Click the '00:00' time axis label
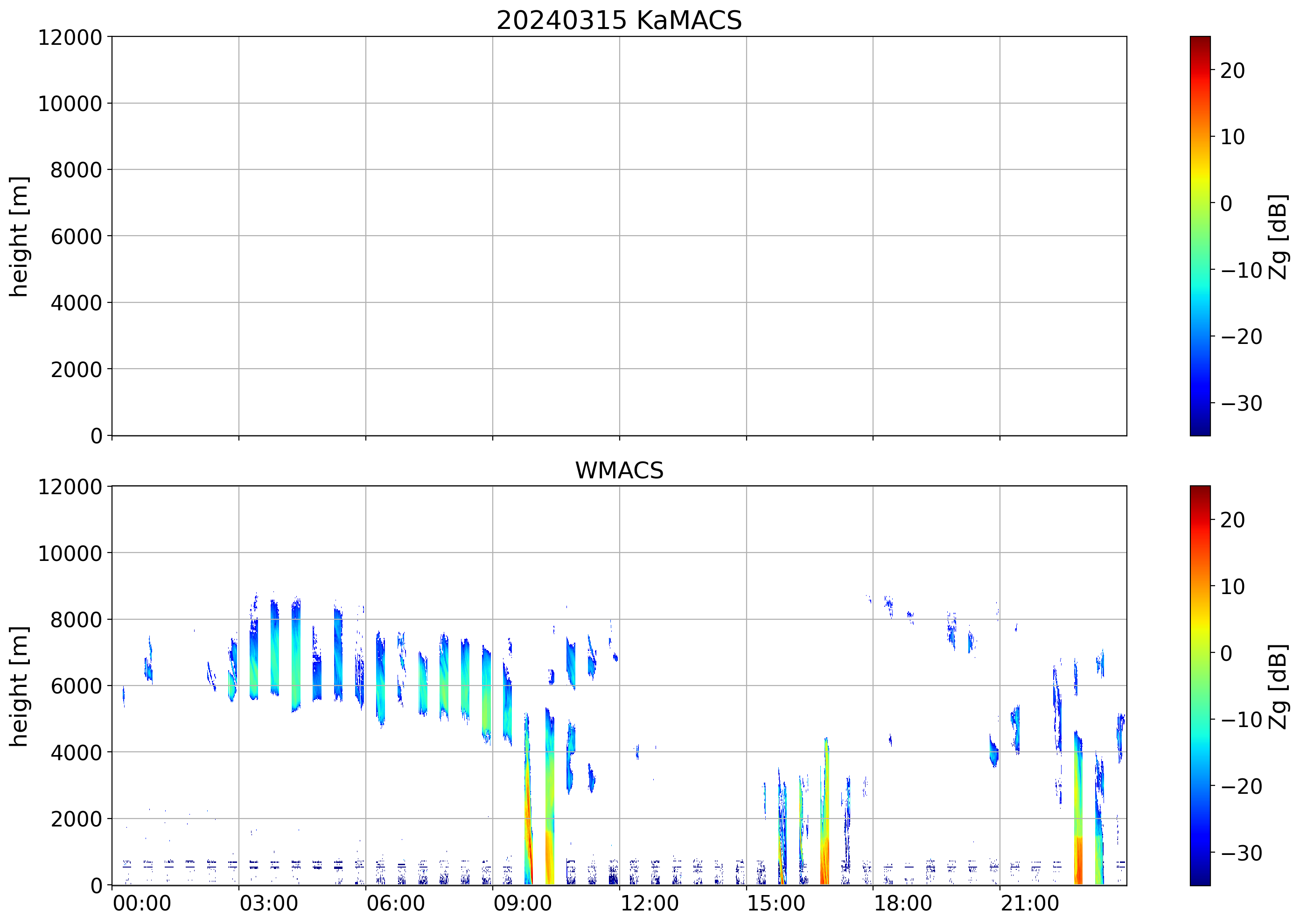1300x924 pixels. (x=142, y=903)
